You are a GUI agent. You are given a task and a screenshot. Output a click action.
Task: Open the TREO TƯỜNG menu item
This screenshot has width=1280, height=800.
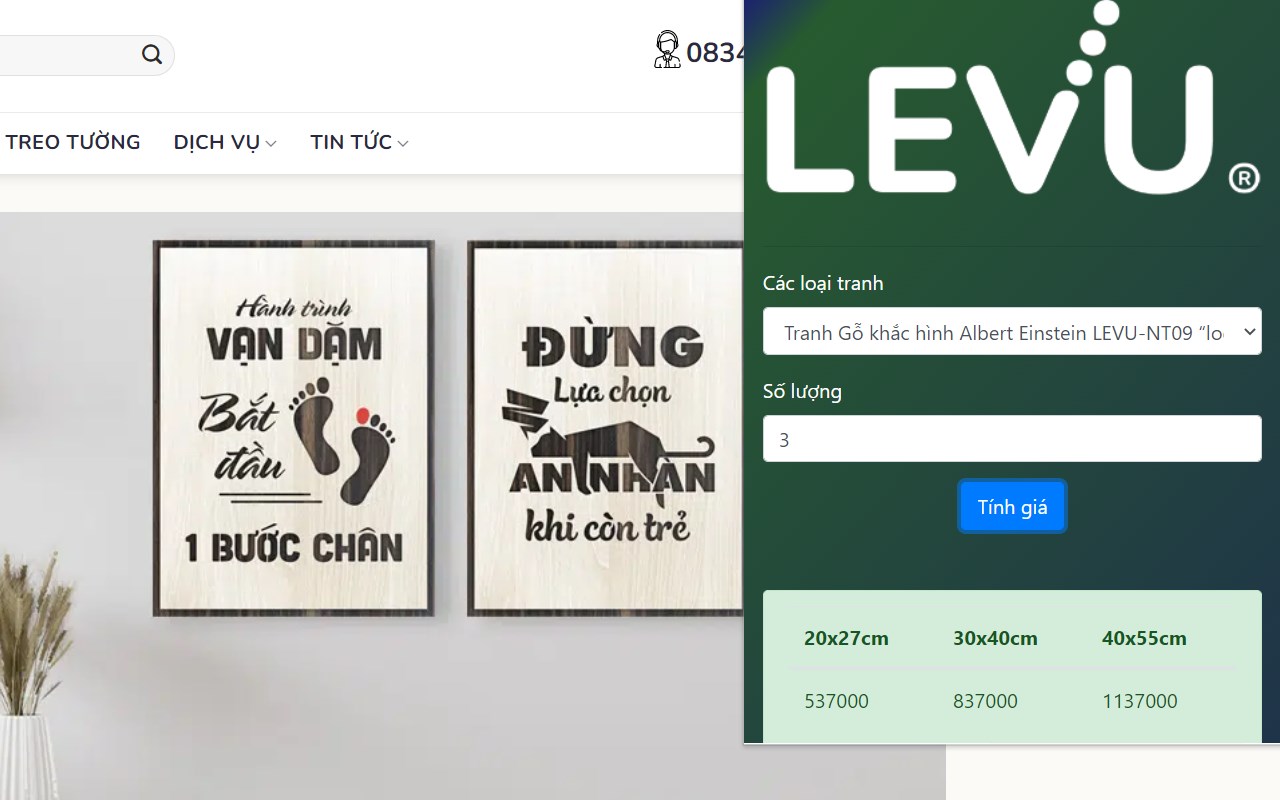coord(72,142)
